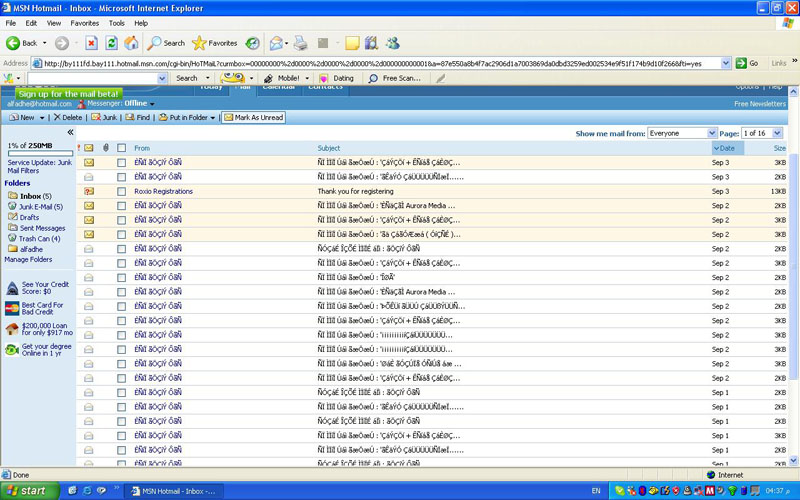Open the Tools menu
Image resolution: width=800 pixels, height=500 pixels.
click(x=116, y=23)
